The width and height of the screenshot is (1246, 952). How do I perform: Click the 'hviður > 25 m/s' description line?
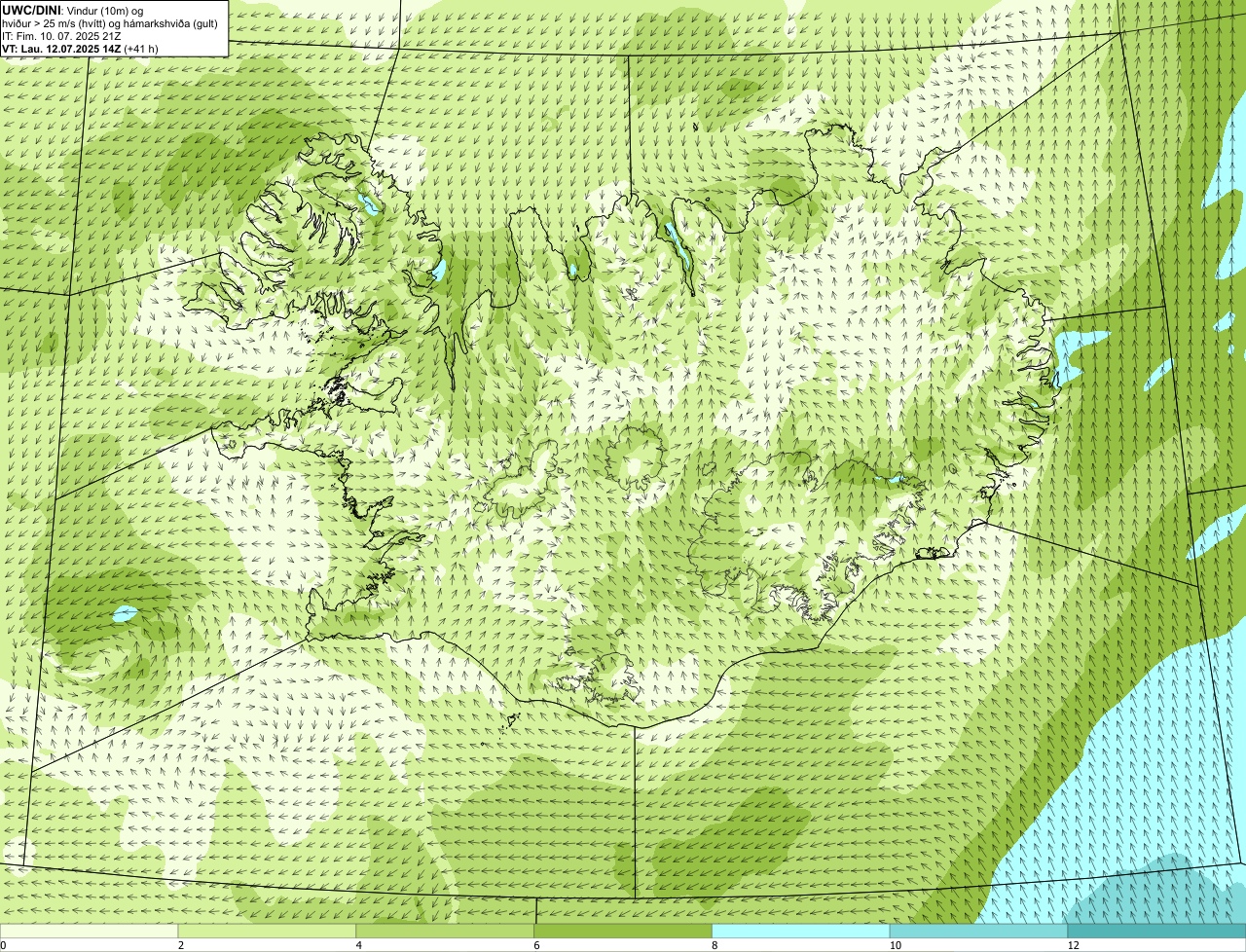click(x=112, y=22)
